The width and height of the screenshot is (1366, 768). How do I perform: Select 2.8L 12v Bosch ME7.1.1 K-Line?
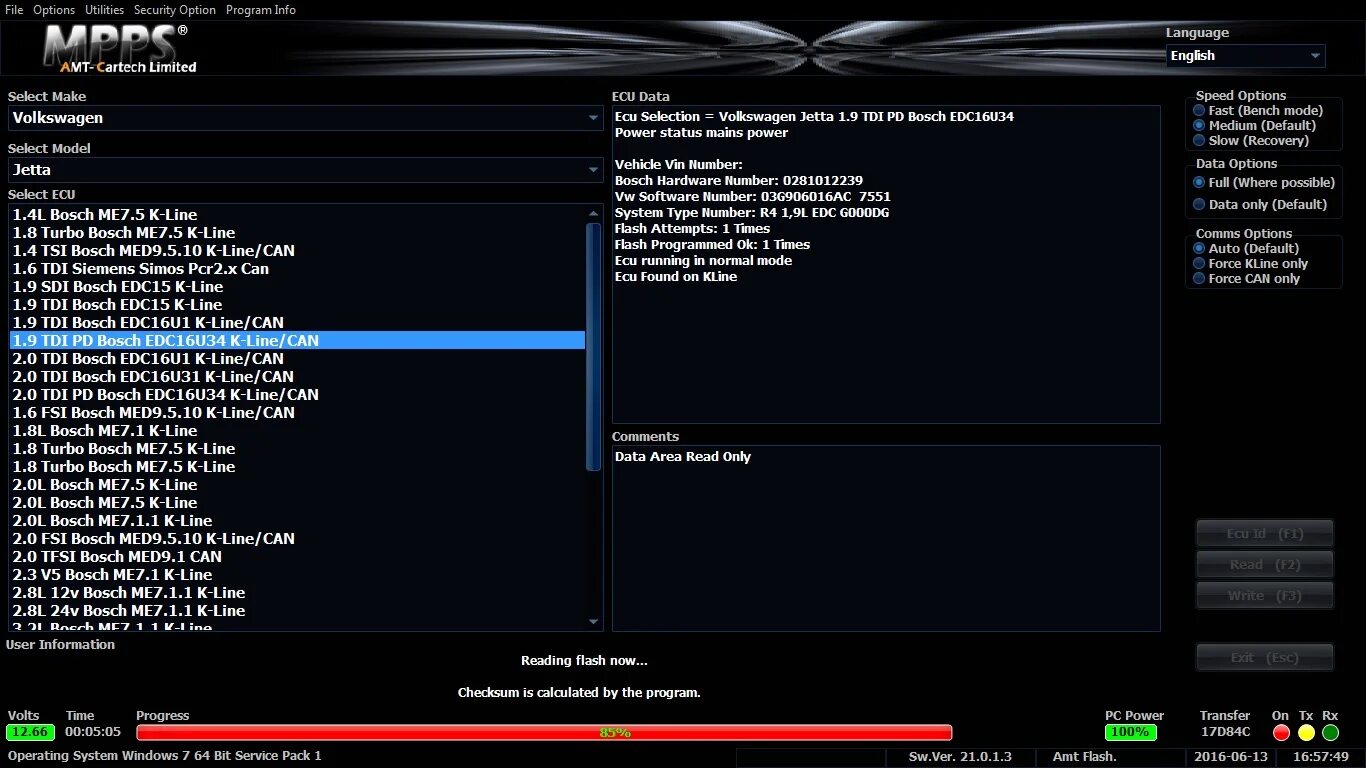[x=297, y=593]
